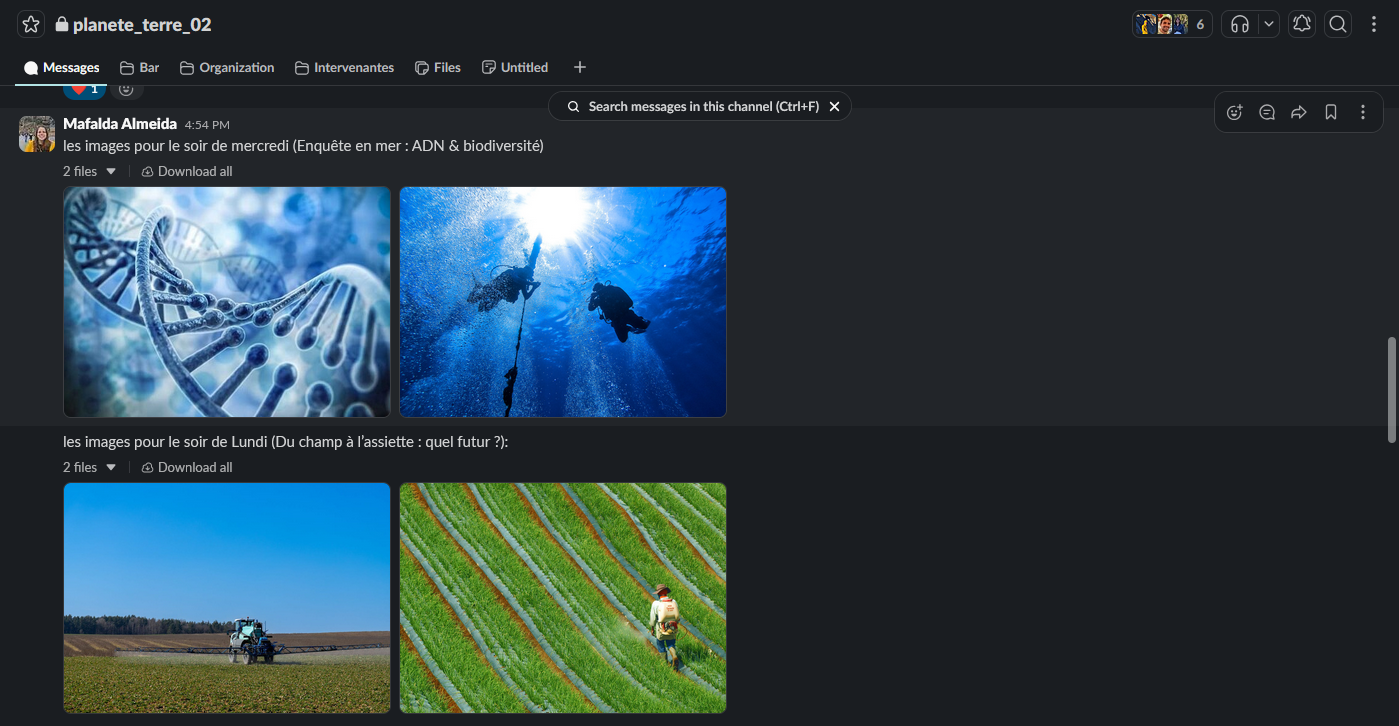Open huddle options dropdown chevron

(x=1269, y=24)
